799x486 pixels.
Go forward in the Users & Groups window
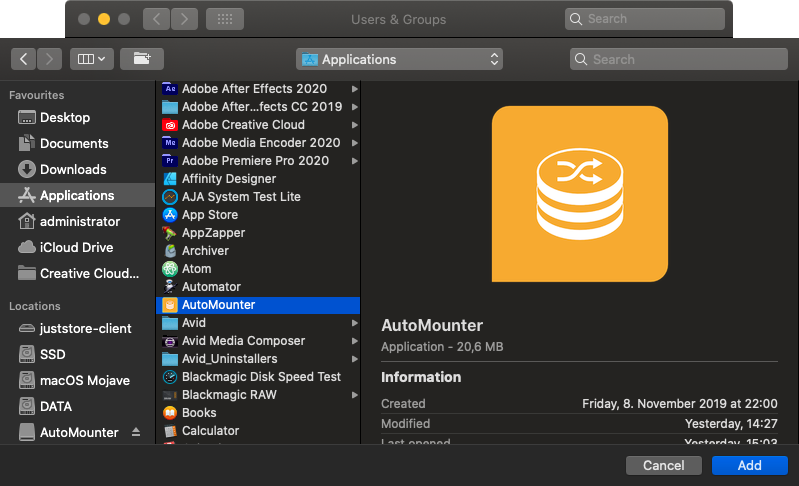pyautogui.click(x=184, y=19)
